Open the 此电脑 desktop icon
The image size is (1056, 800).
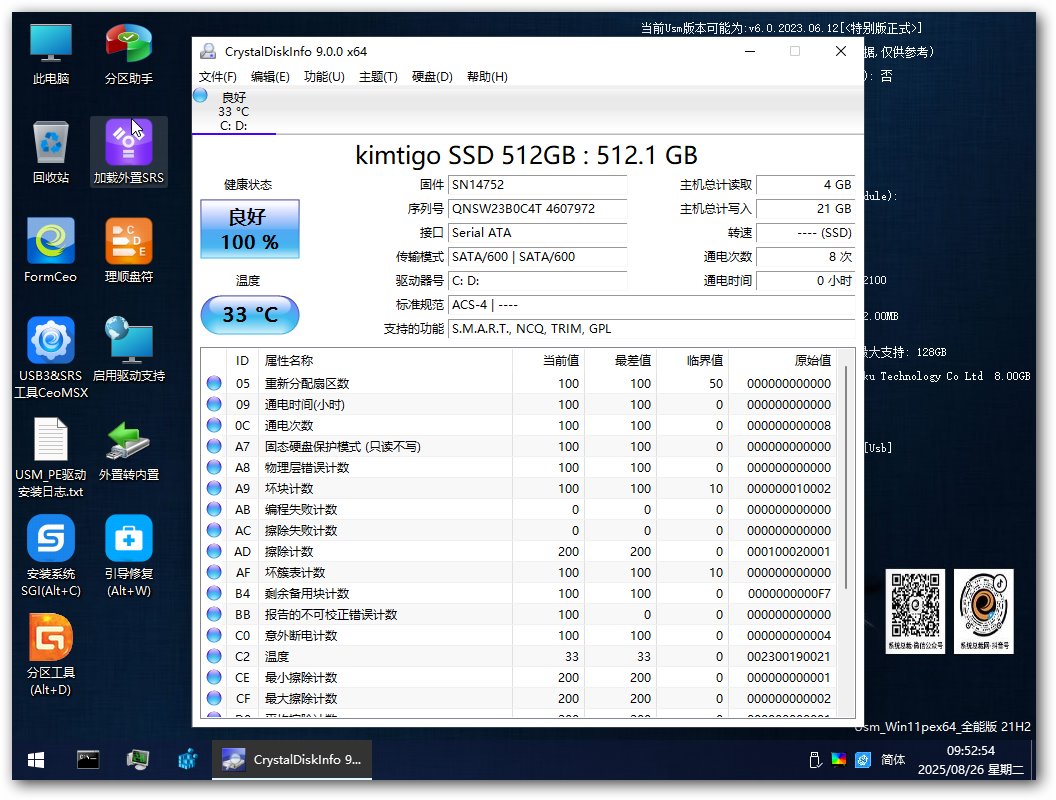(51, 54)
